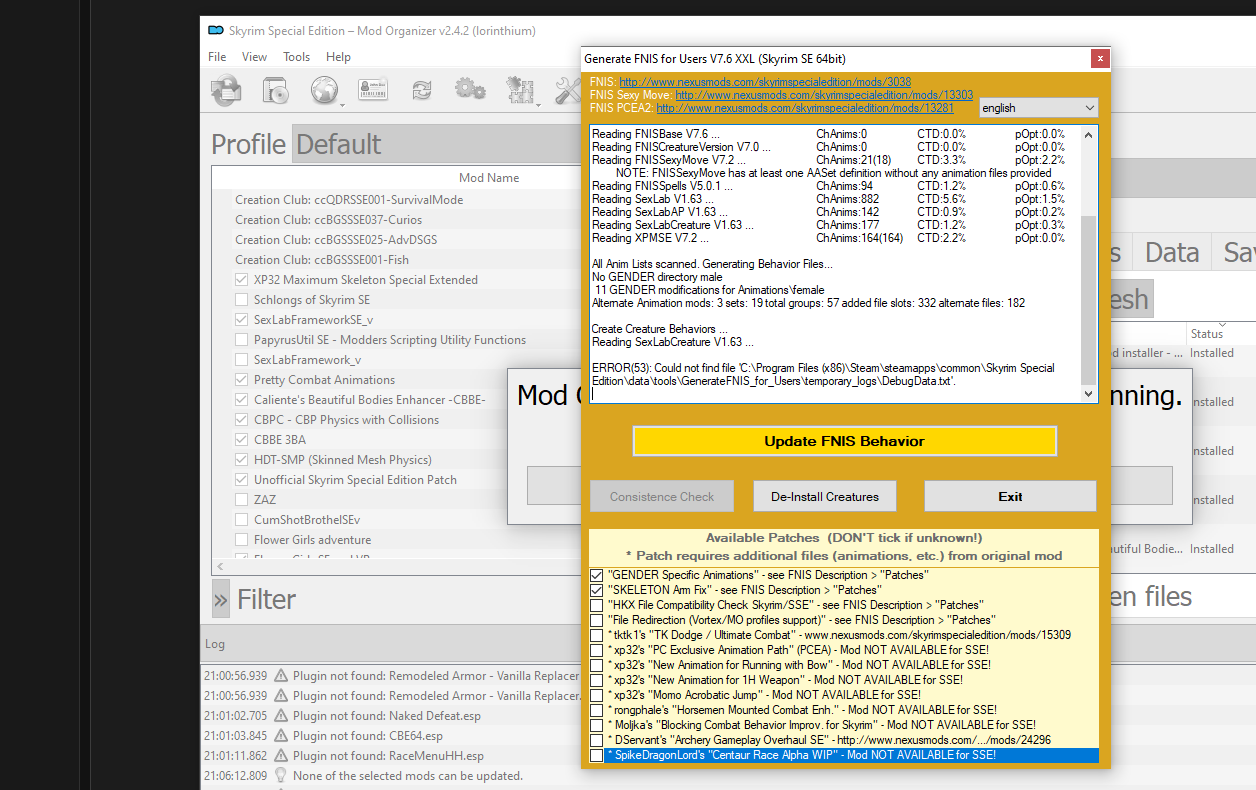Click the Consistence Check button

(x=662, y=496)
